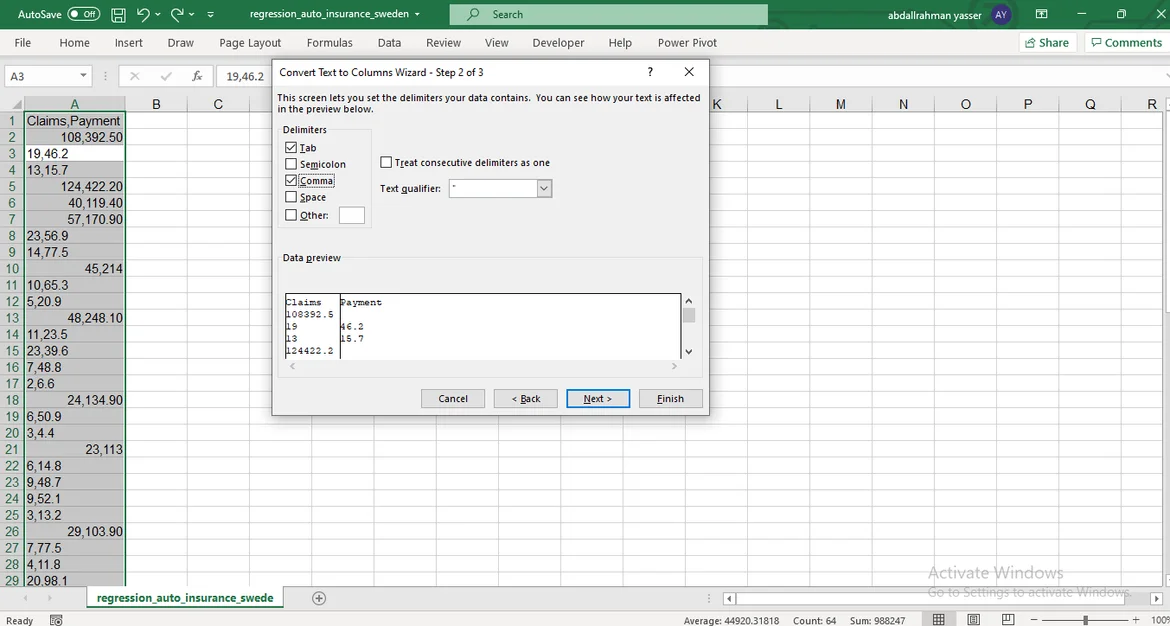
Task: Check Treat consecutive delimiters as one
Action: coord(386,163)
